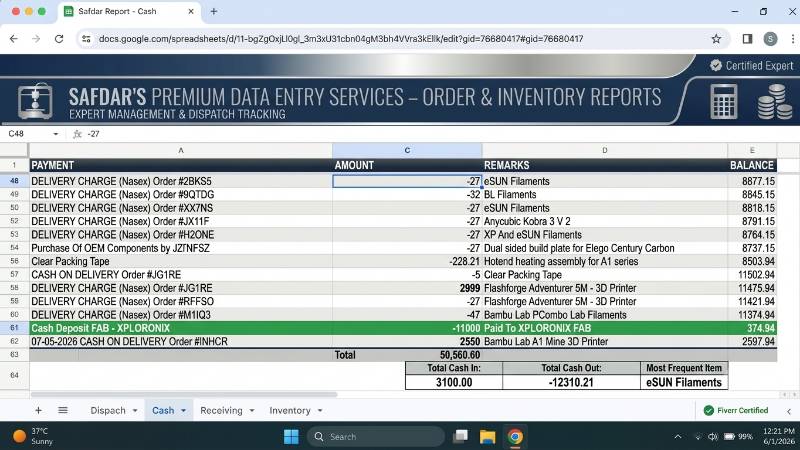Reload the Safdar Report page

click(59, 39)
